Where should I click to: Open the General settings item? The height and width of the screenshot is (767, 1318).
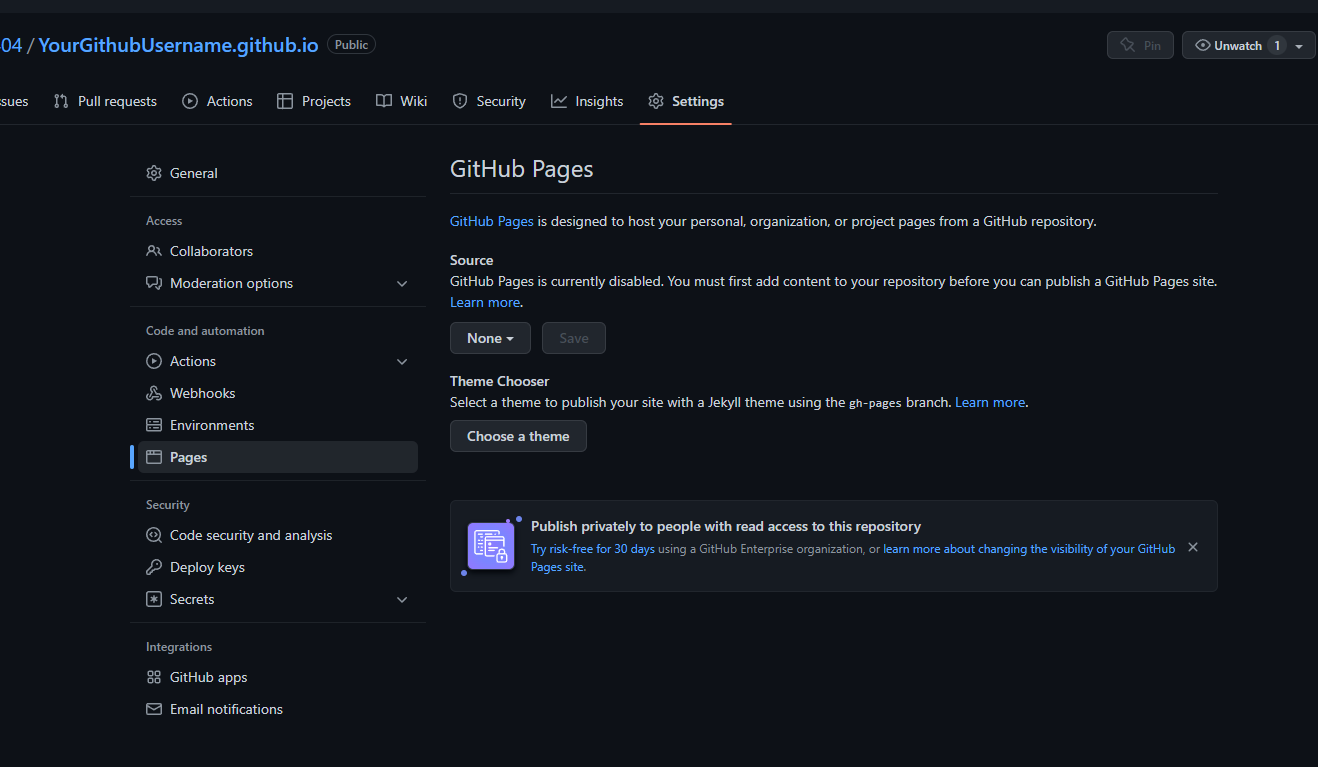(x=278, y=173)
